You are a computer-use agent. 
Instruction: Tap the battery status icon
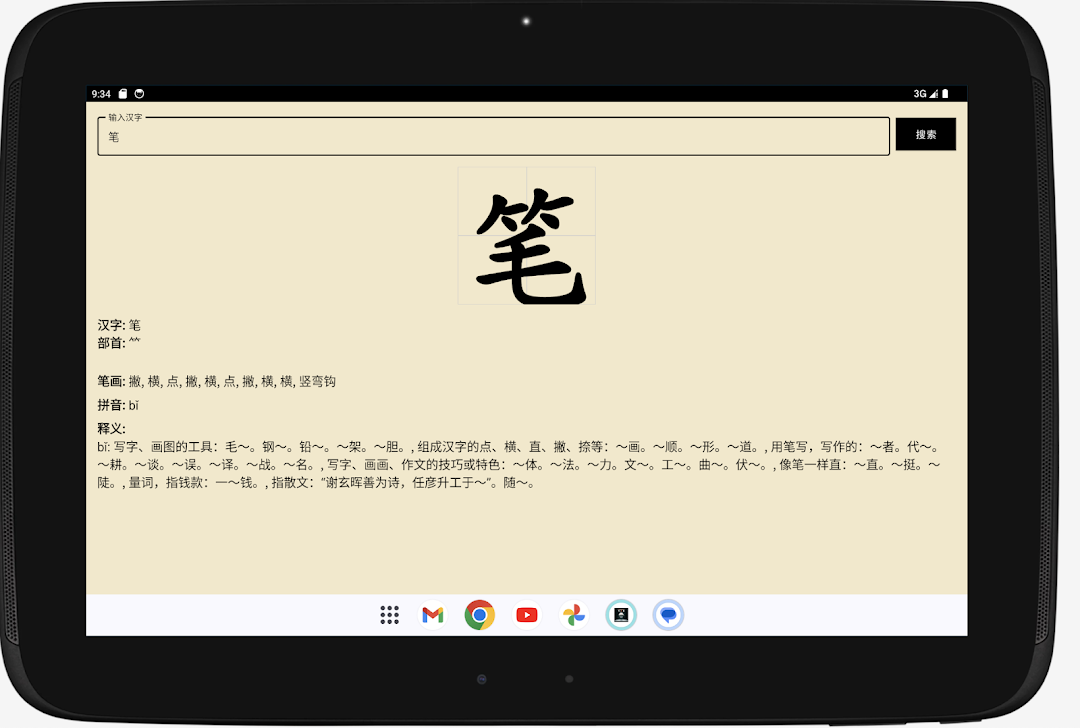pyautogui.click(x=945, y=94)
